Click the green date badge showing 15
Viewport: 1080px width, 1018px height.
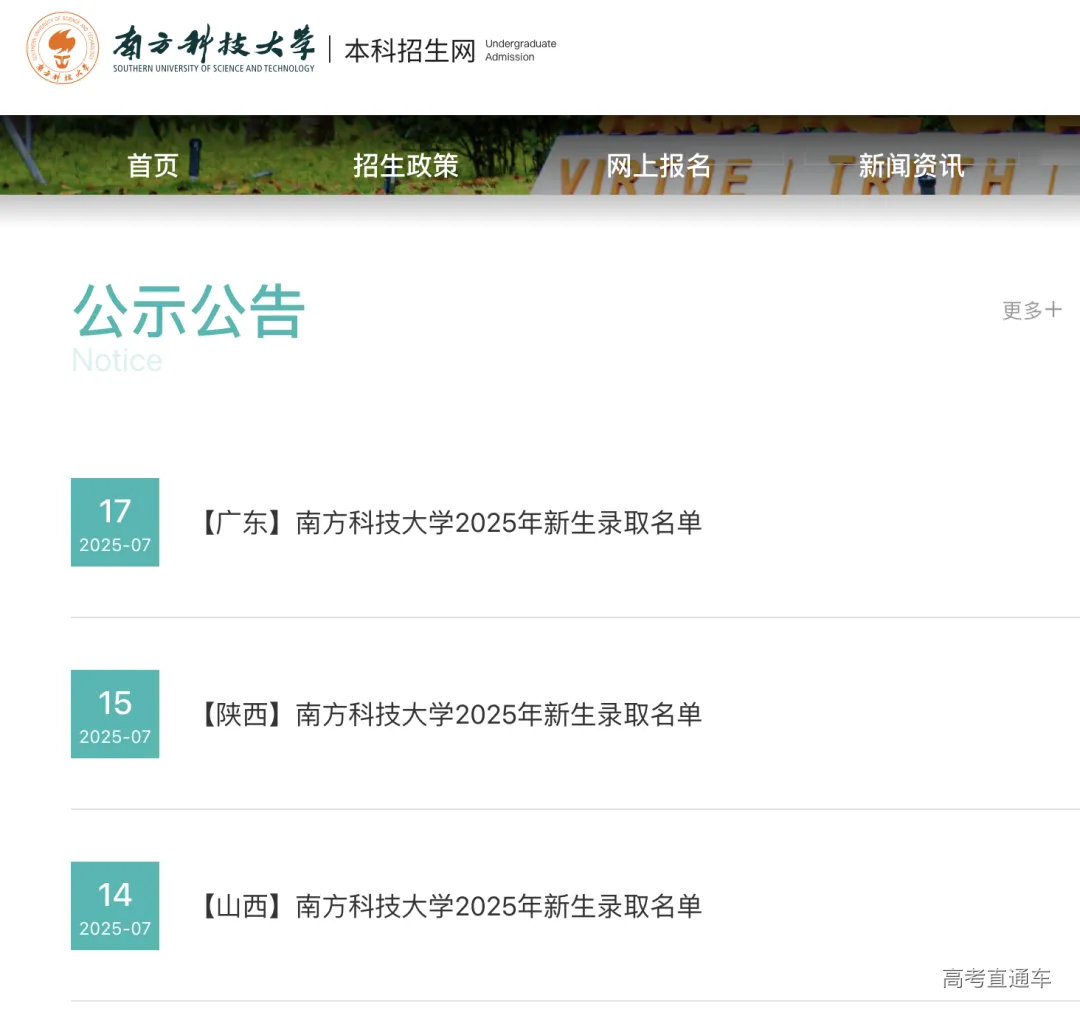(x=114, y=713)
